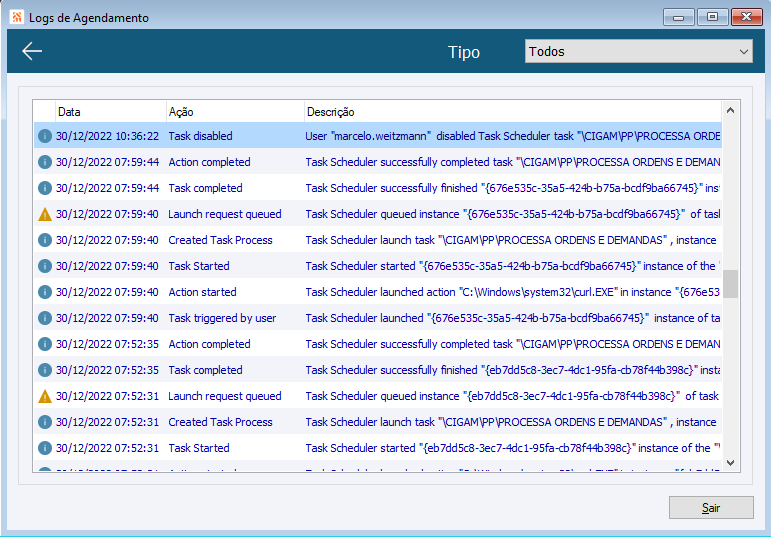Click the info icon on the Task triggered by user row
Image resolution: width=771 pixels, height=537 pixels.
pos(45,318)
